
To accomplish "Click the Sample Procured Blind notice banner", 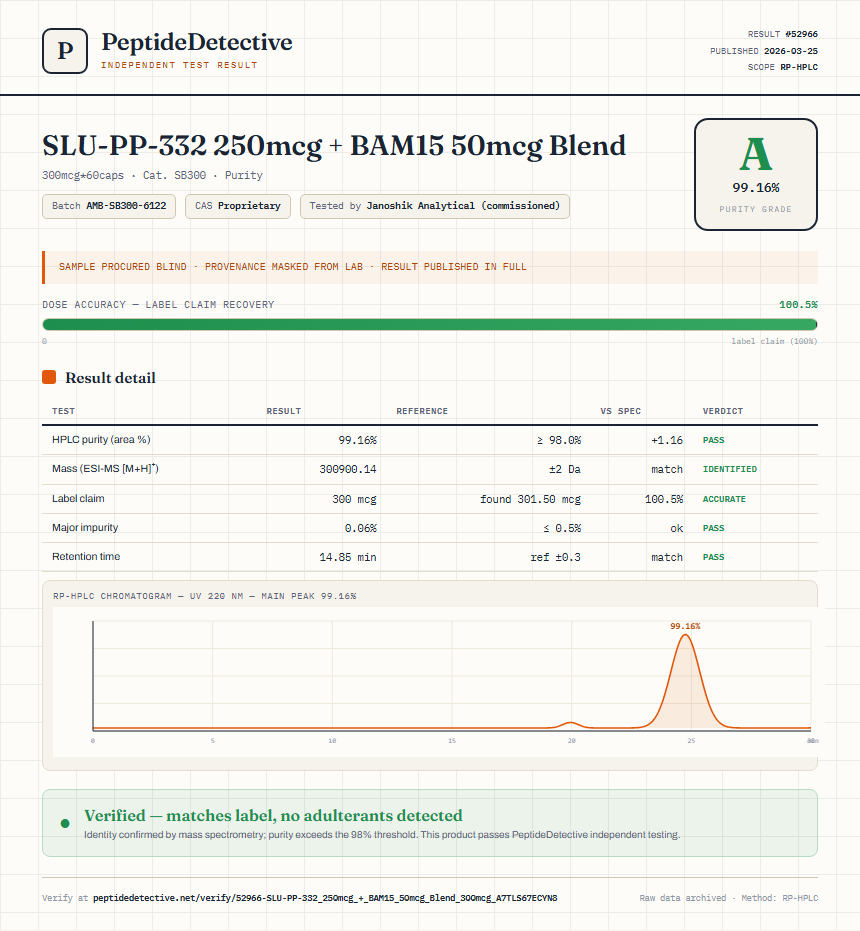I will tap(430, 267).
